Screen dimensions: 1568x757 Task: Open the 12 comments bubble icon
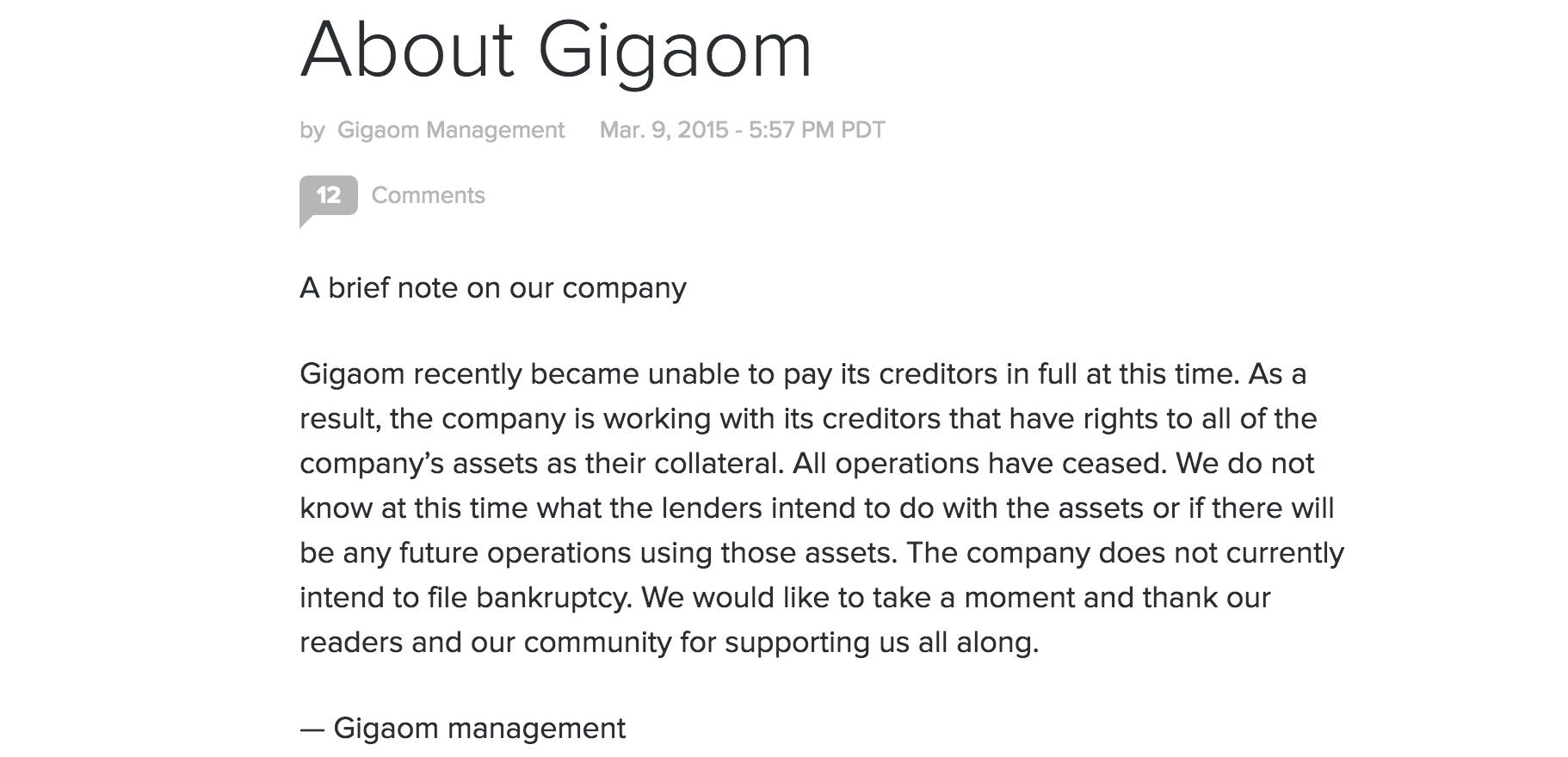click(328, 198)
